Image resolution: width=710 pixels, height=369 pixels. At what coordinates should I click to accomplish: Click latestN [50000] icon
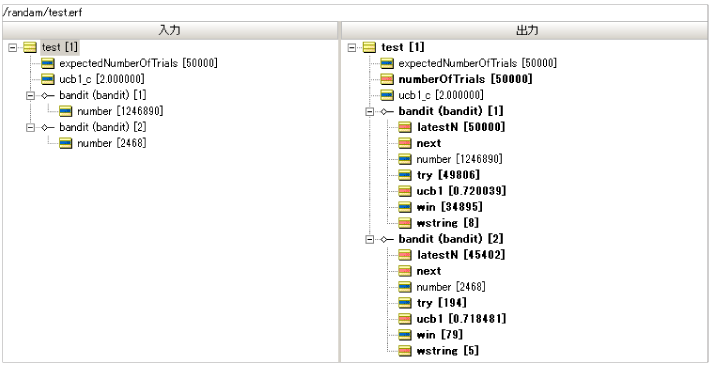pos(405,127)
